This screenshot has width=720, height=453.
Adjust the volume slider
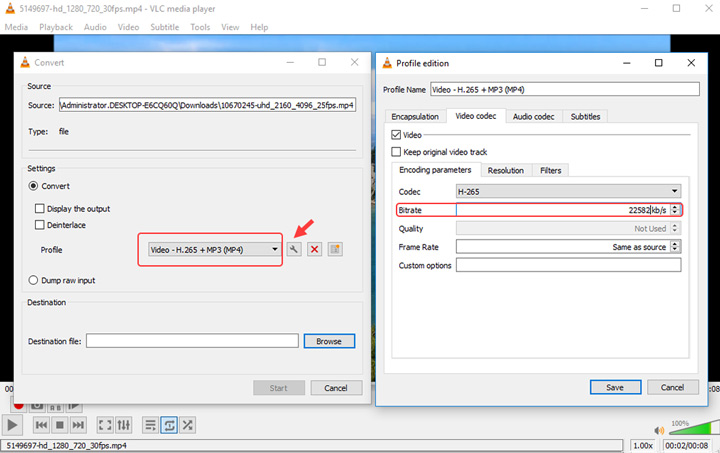click(693, 429)
